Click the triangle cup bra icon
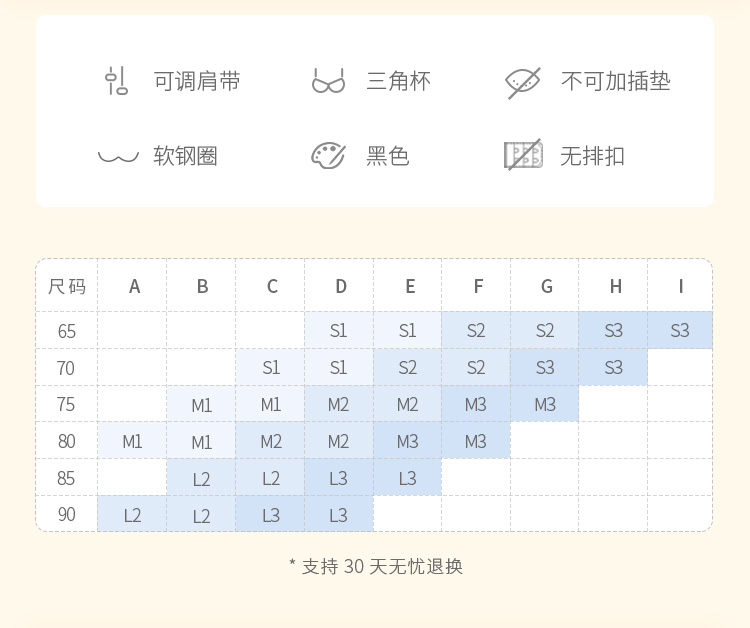The image size is (750, 628). pyautogui.click(x=328, y=80)
